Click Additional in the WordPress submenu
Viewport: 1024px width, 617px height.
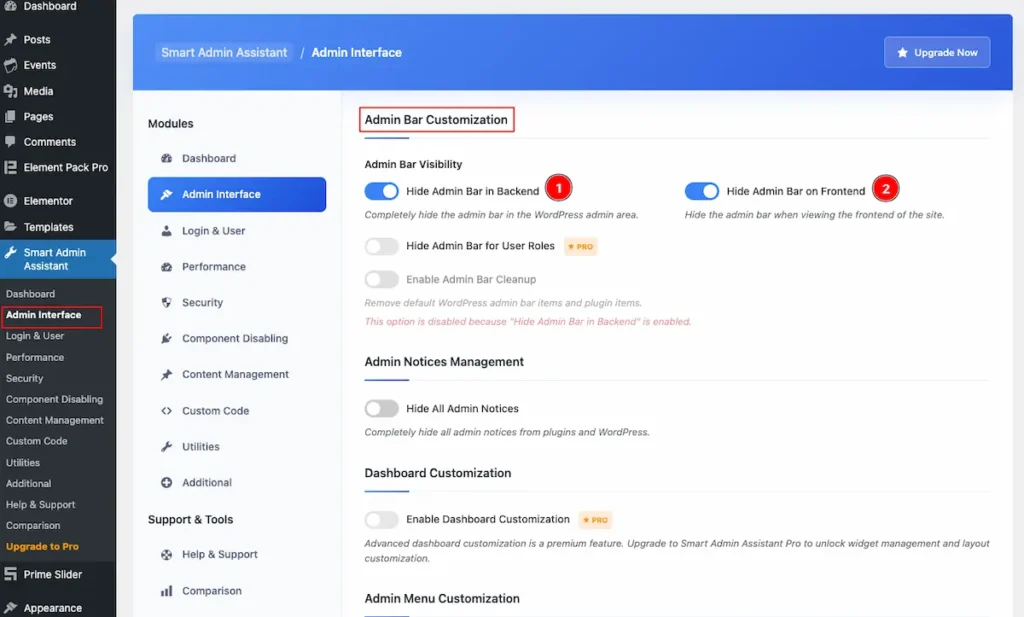tap(29, 483)
